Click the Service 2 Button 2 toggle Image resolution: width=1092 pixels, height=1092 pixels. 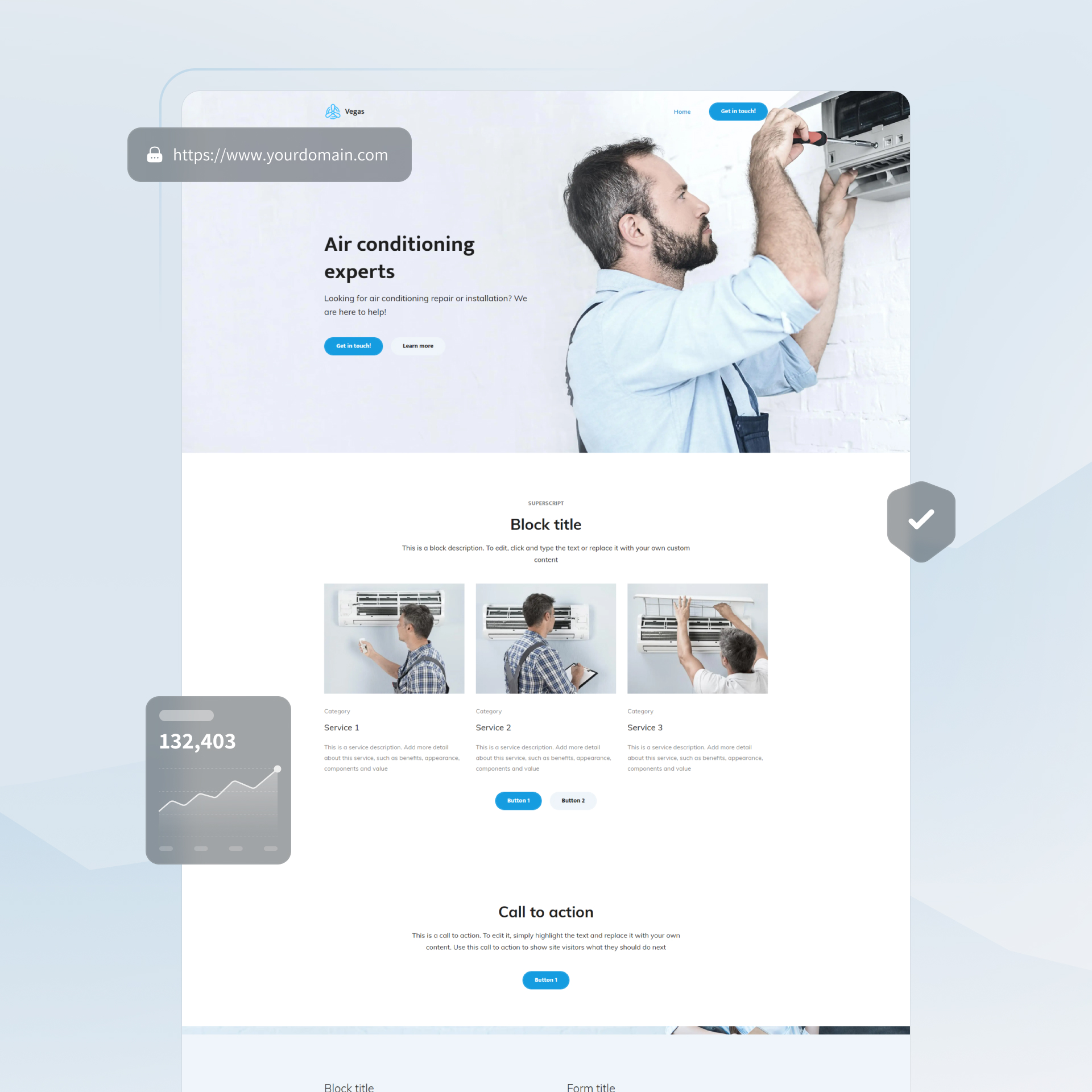(572, 800)
